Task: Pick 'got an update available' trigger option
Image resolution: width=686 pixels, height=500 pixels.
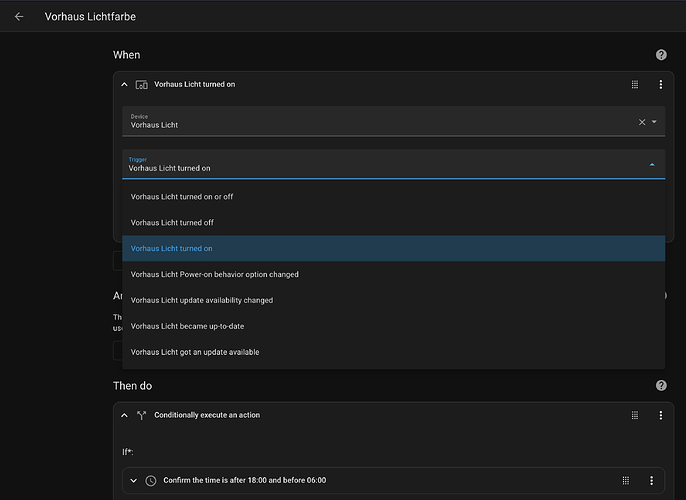Action: pos(195,352)
